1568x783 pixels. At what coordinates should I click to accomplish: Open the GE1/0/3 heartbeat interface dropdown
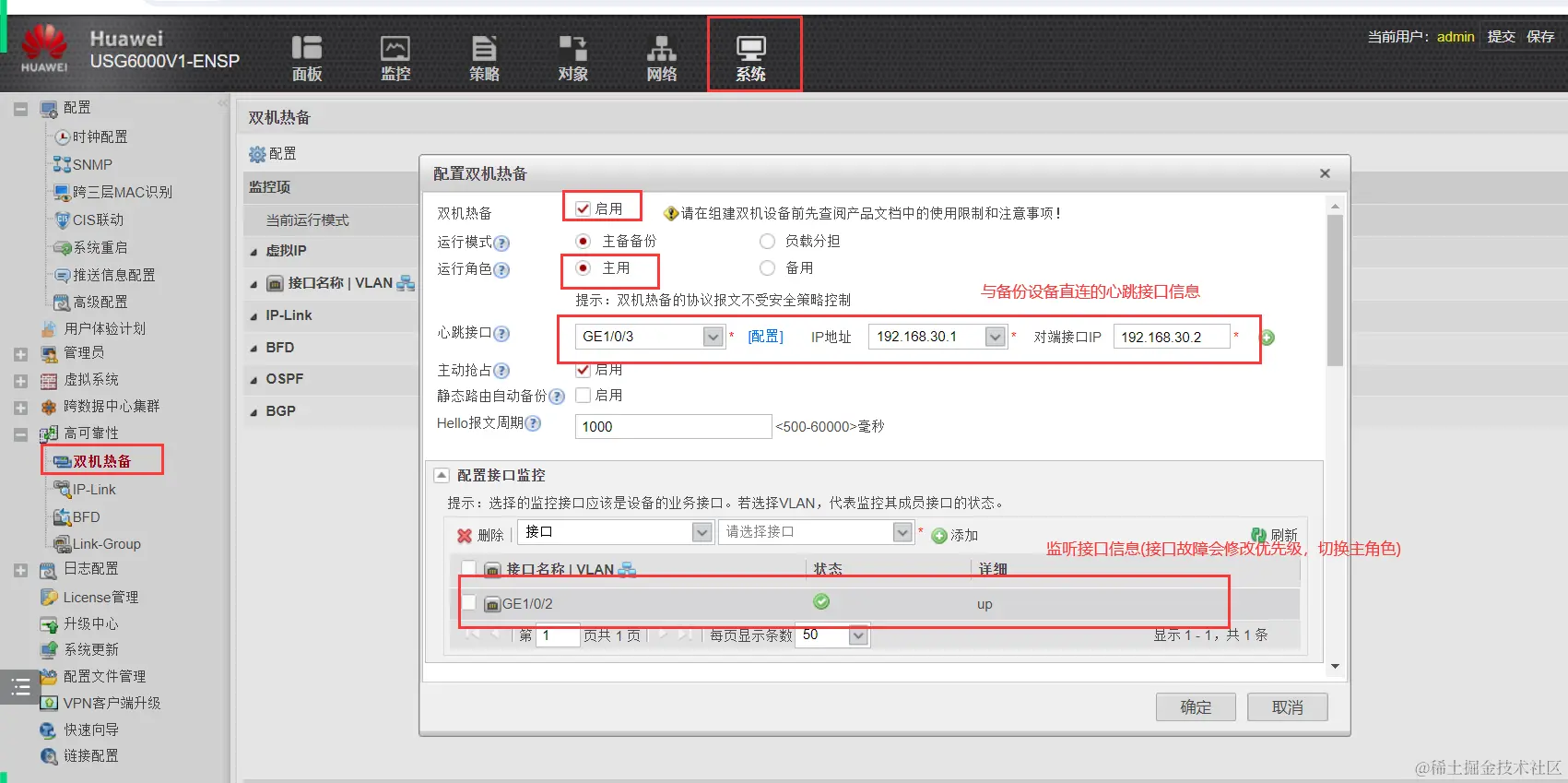713,337
